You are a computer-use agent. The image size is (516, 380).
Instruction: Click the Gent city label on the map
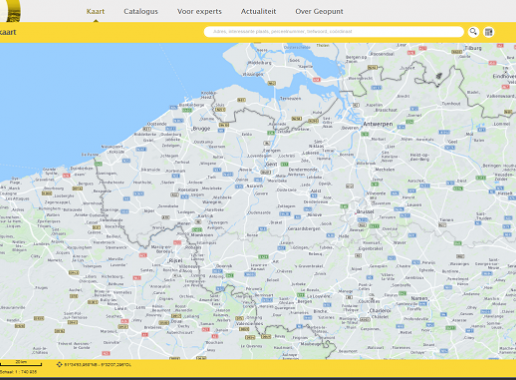(x=271, y=164)
